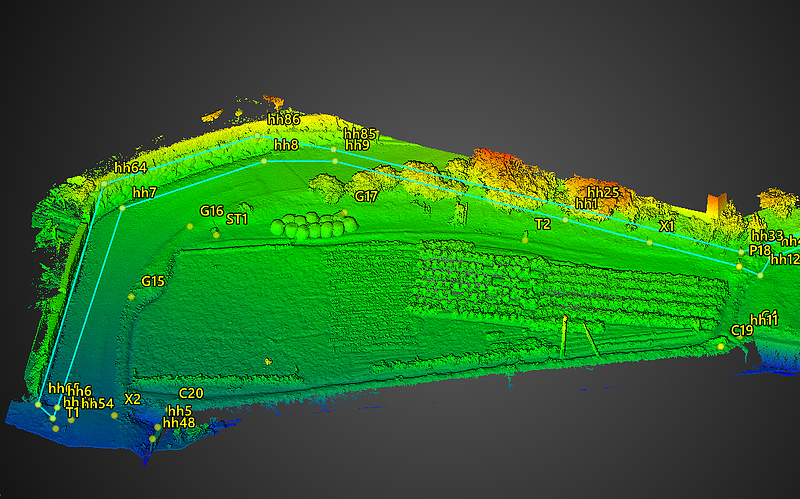
Task: Click the hh48 point label
Action: [178, 423]
